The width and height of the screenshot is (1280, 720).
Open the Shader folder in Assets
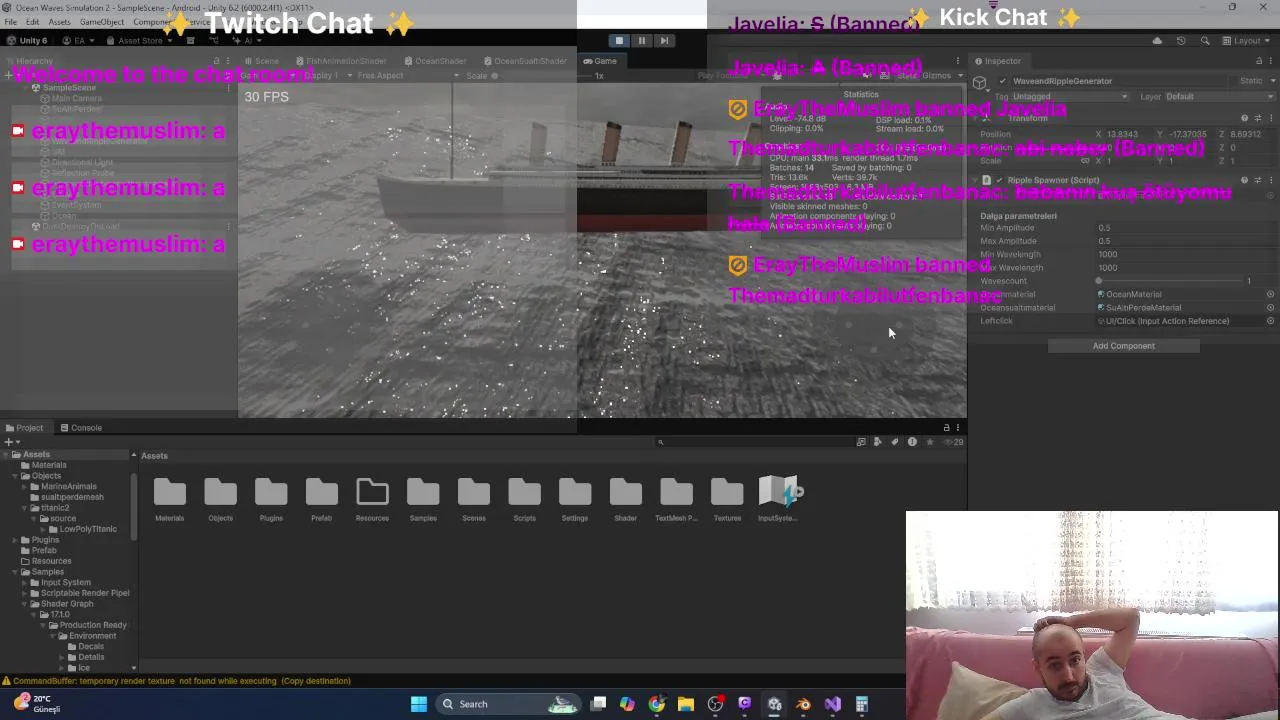pyautogui.click(x=625, y=499)
